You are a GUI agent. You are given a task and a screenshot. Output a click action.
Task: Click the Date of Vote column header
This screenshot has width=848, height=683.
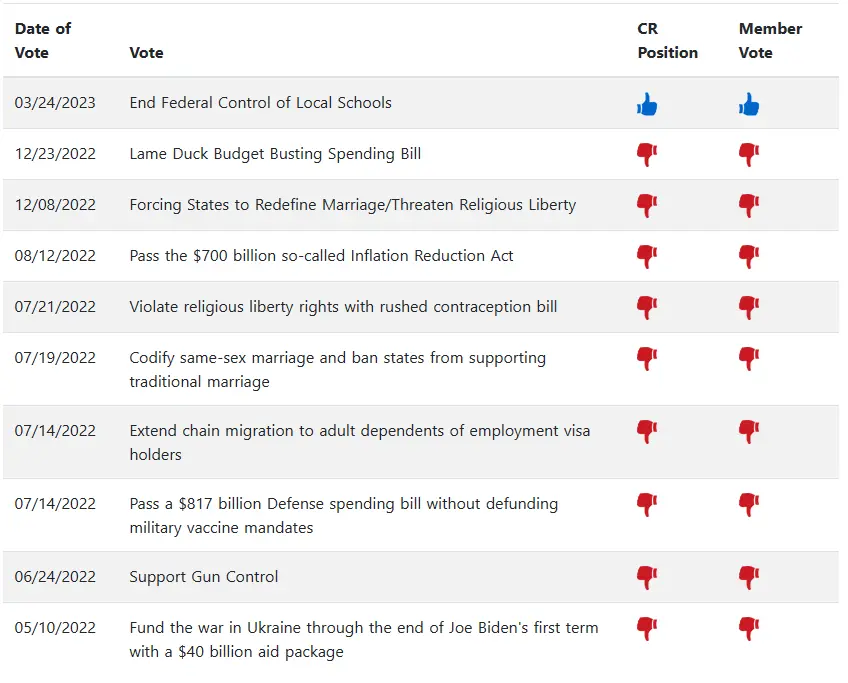(x=43, y=40)
